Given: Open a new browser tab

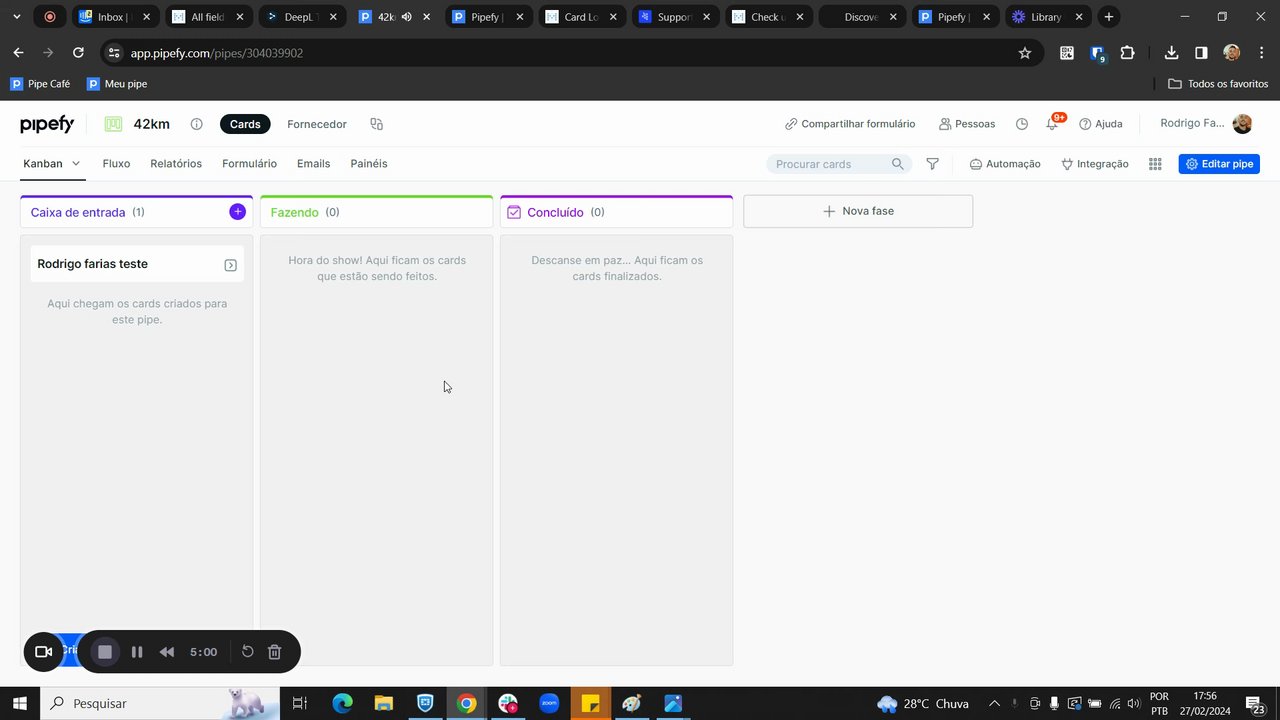Looking at the screenshot, I should 1108,17.
